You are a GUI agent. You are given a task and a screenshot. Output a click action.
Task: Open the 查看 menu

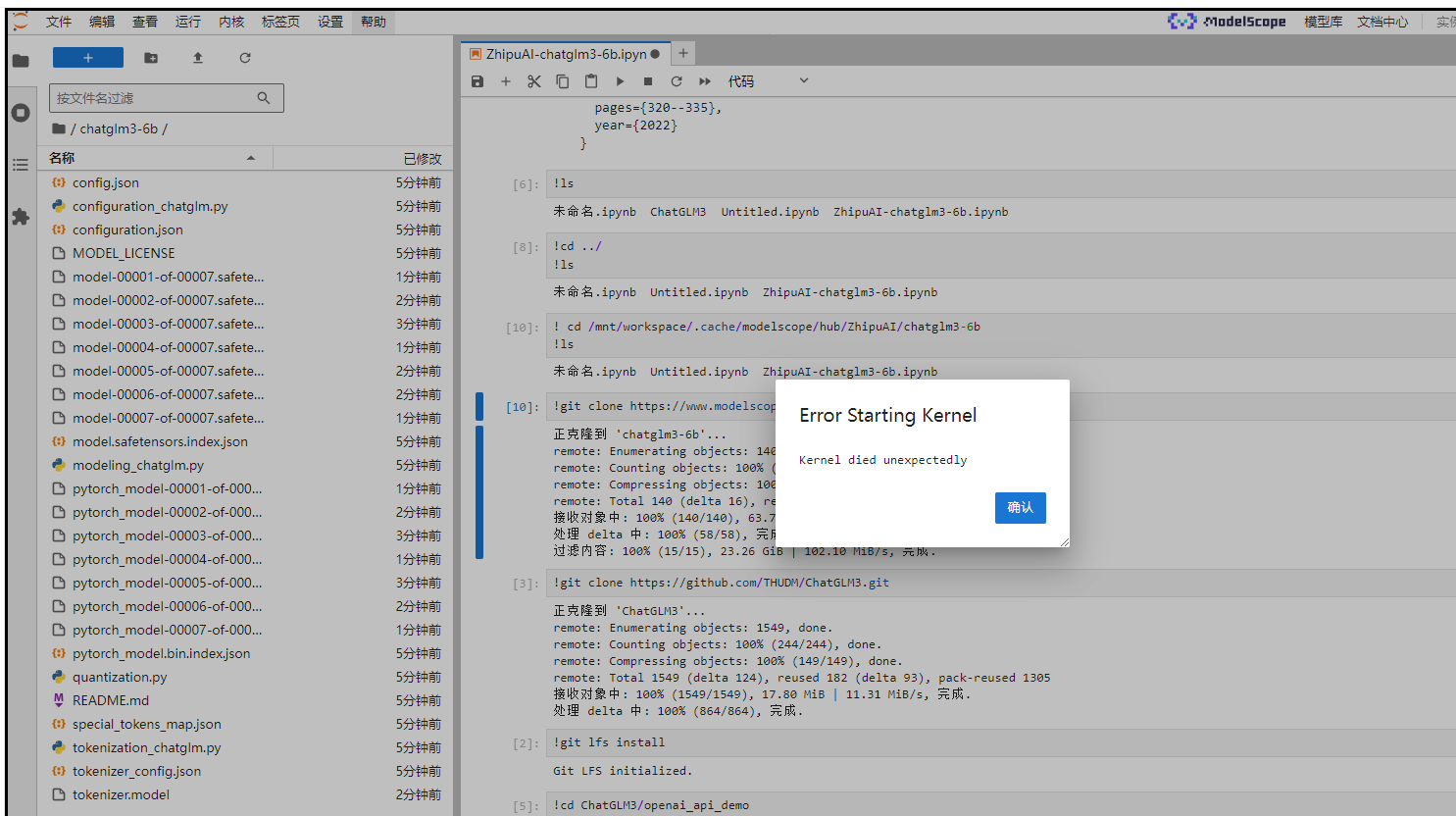[145, 22]
